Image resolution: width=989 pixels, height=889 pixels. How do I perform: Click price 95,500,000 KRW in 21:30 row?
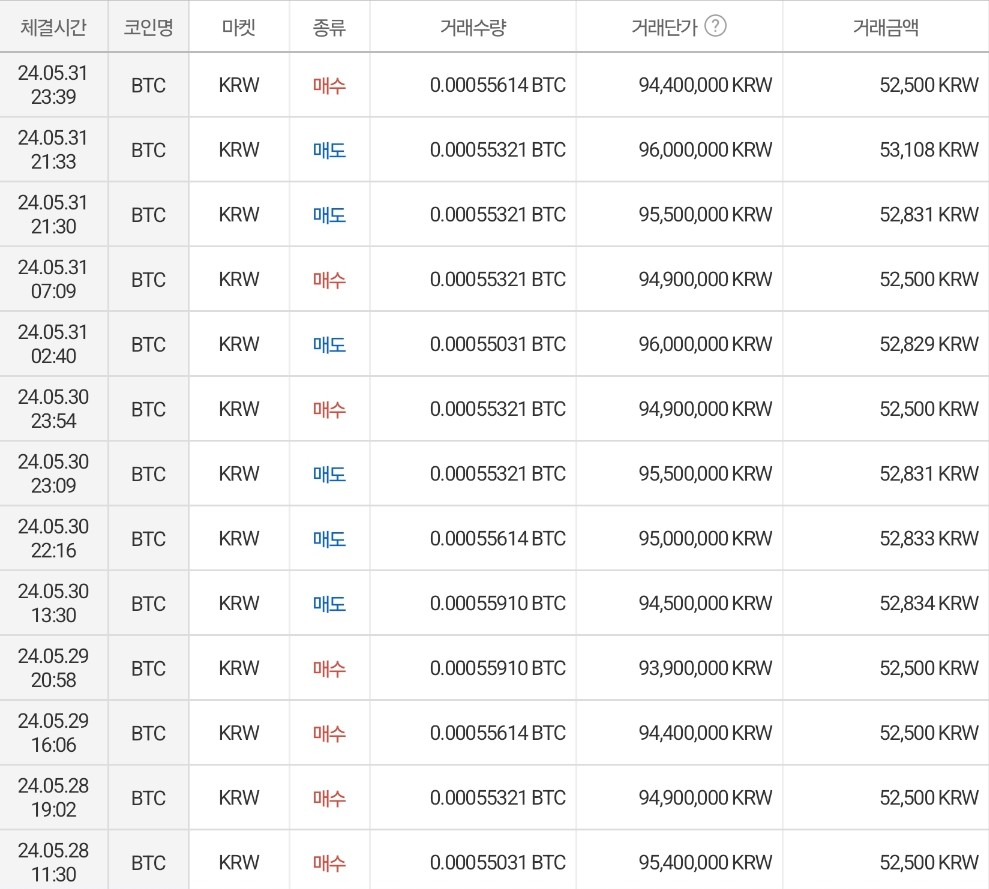click(x=705, y=215)
